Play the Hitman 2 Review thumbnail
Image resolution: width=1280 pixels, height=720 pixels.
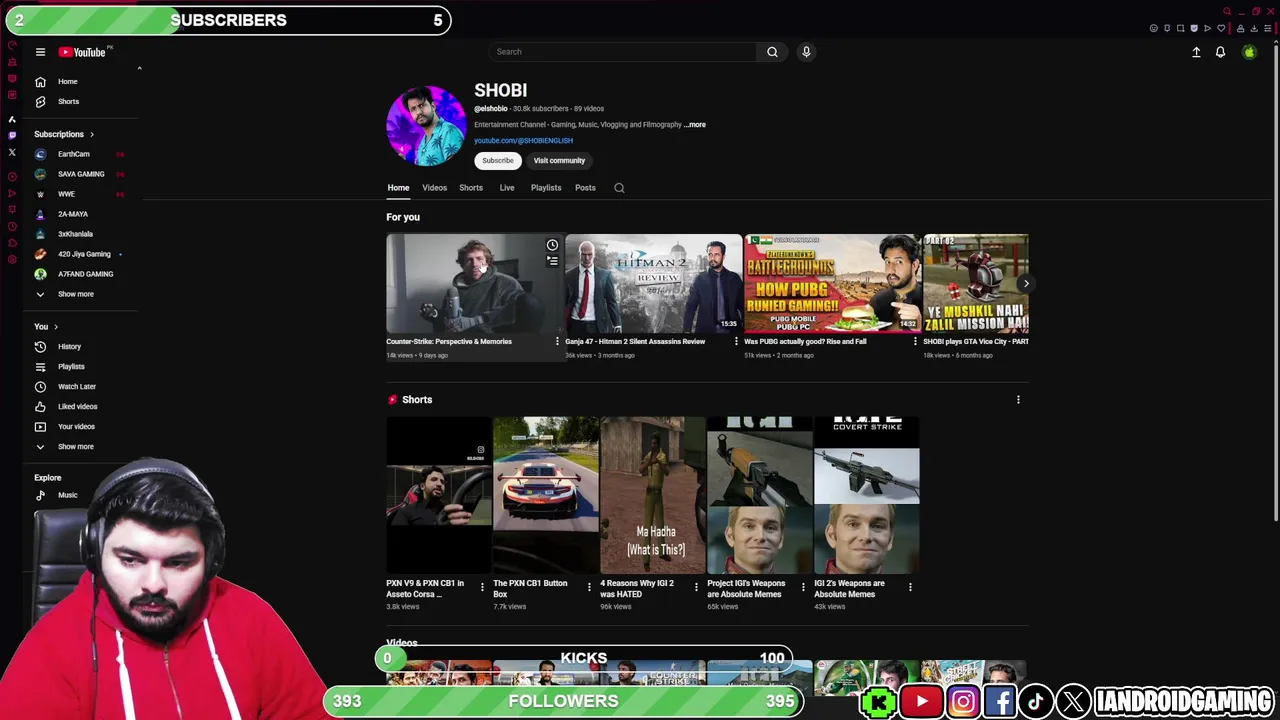click(x=654, y=284)
